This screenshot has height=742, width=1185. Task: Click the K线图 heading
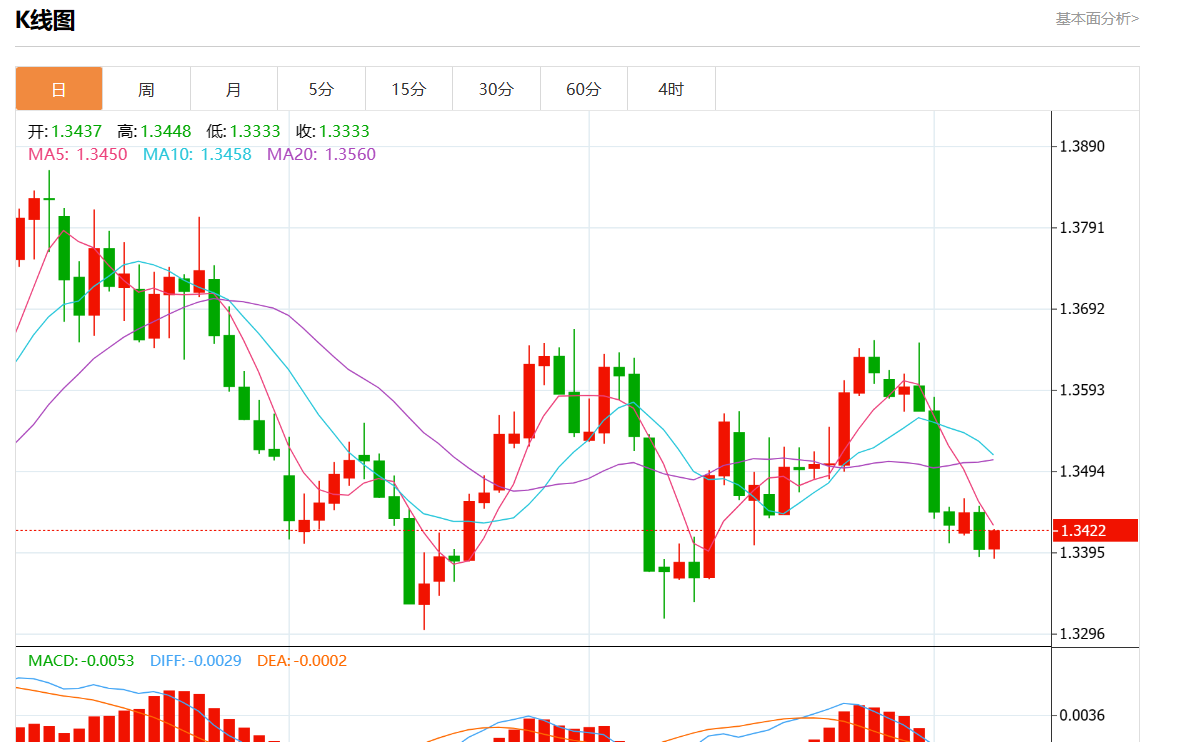[x=45, y=20]
